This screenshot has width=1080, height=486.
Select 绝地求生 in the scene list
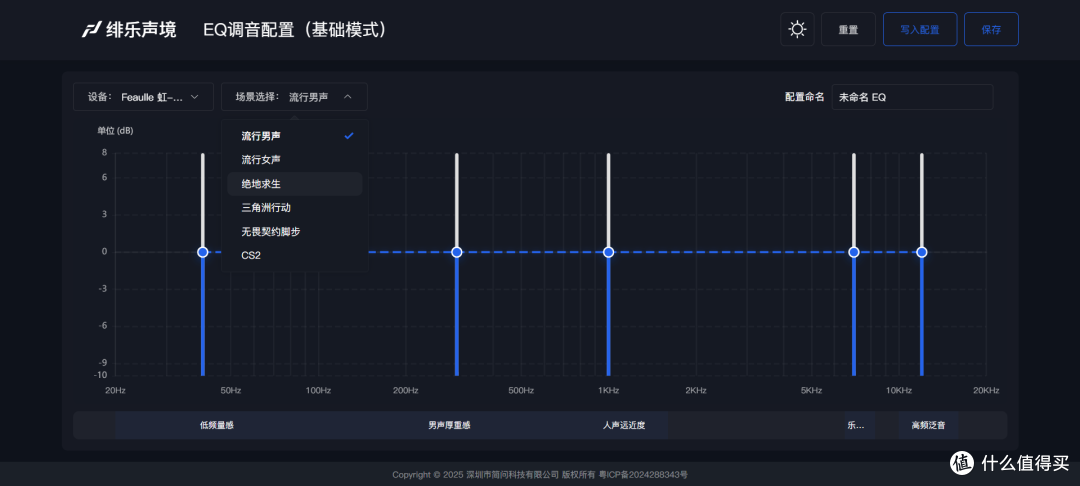tap(295, 184)
